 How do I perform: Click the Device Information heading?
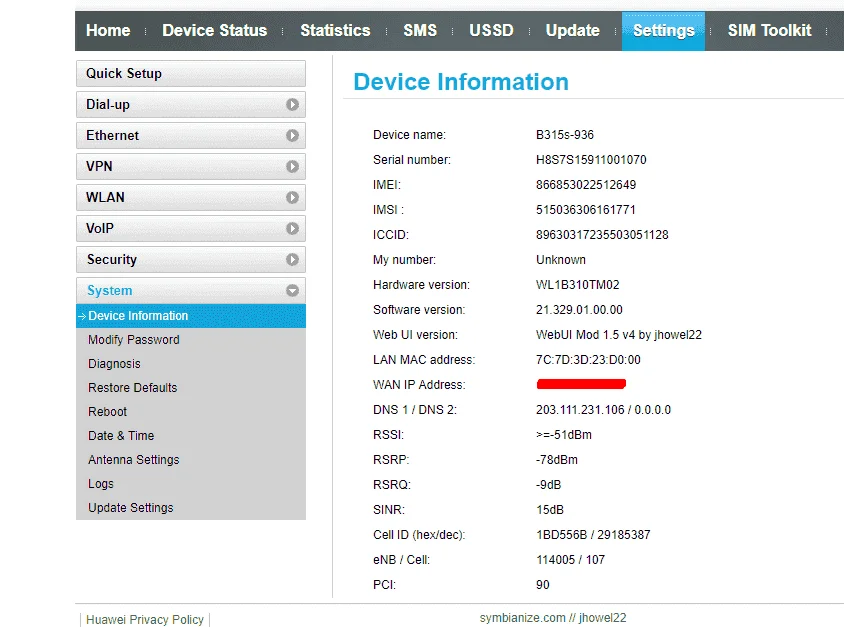click(x=461, y=82)
